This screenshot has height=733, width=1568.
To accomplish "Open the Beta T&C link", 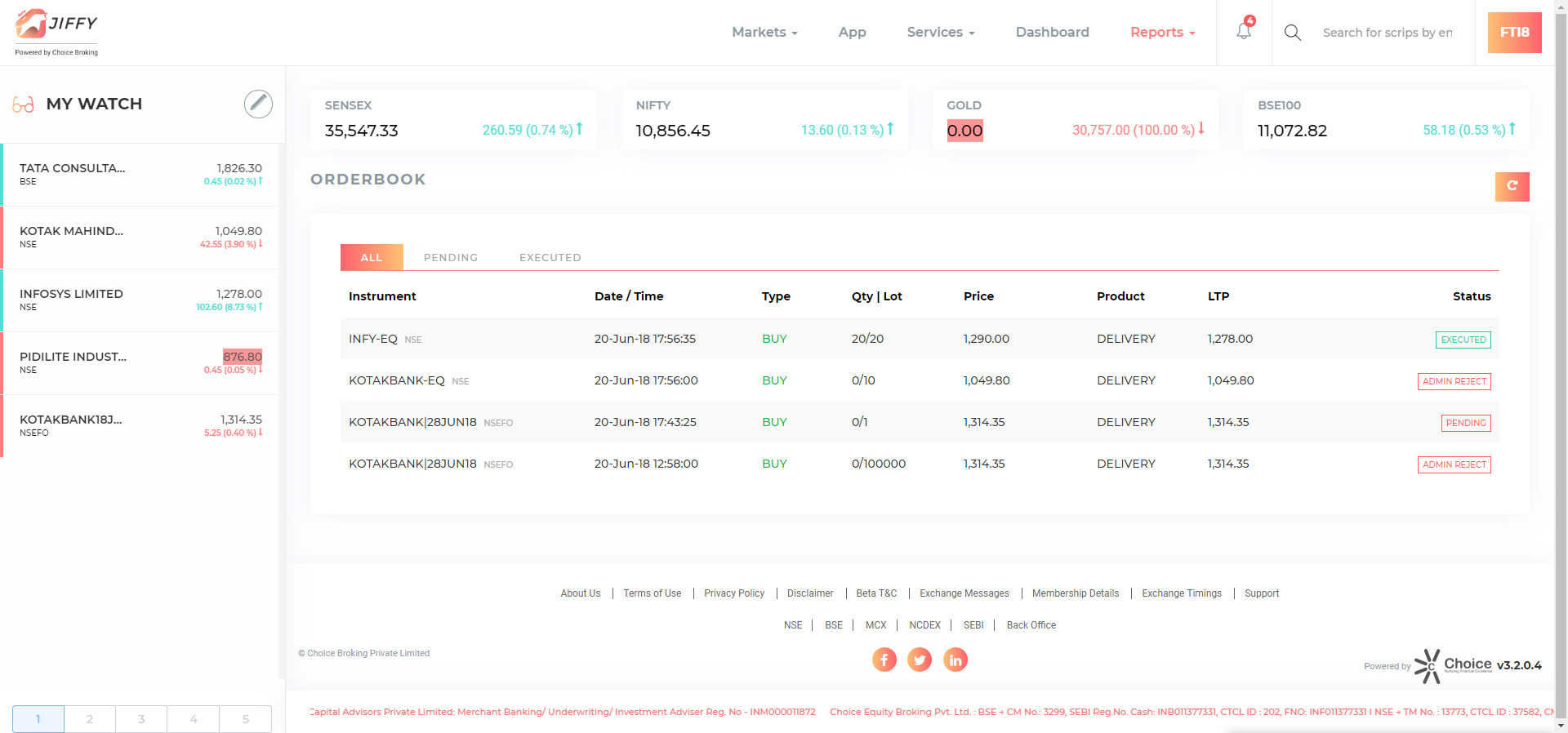I will coord(876,593).
